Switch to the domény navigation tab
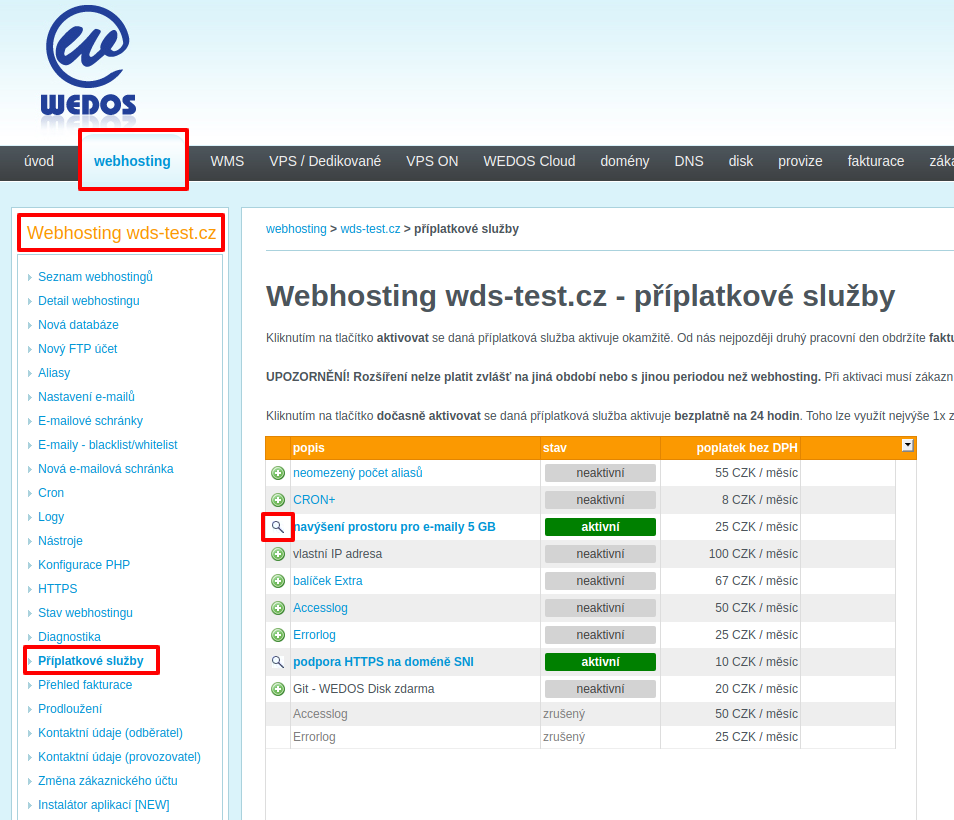The height and width of the screenshot is (820, 954). 624,161
